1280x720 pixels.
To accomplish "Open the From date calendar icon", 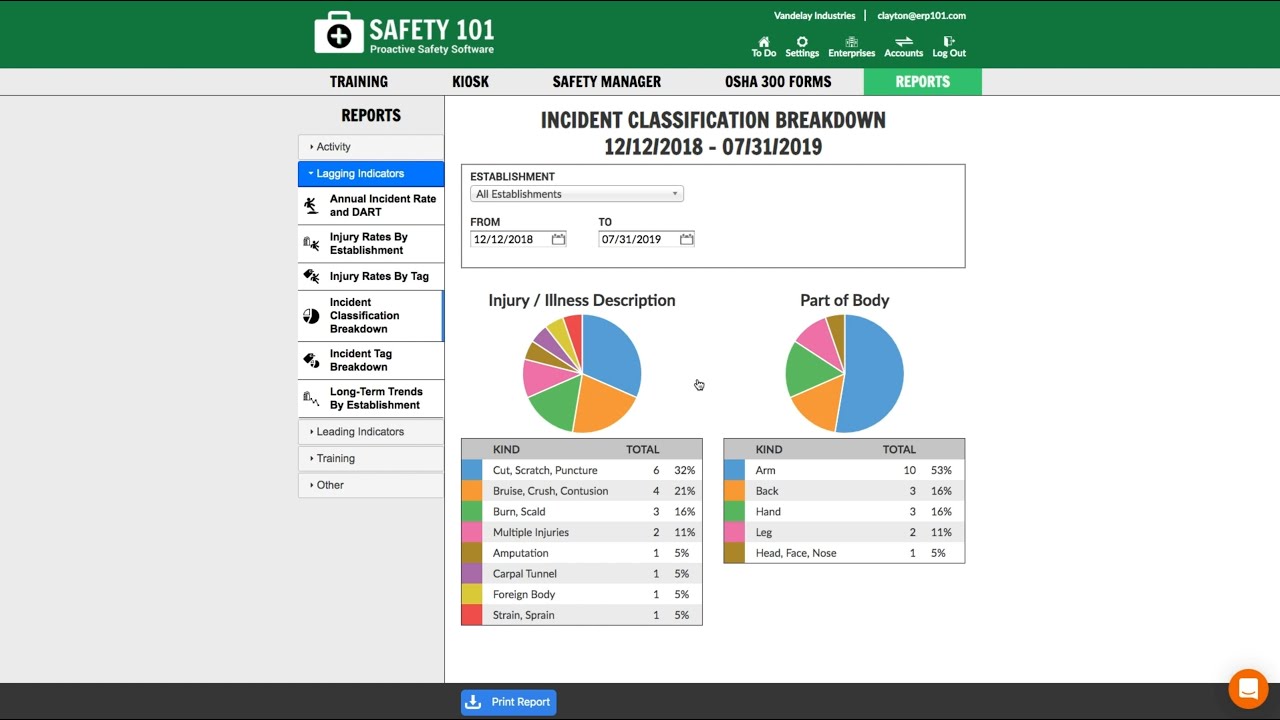I will pos(558,239).
